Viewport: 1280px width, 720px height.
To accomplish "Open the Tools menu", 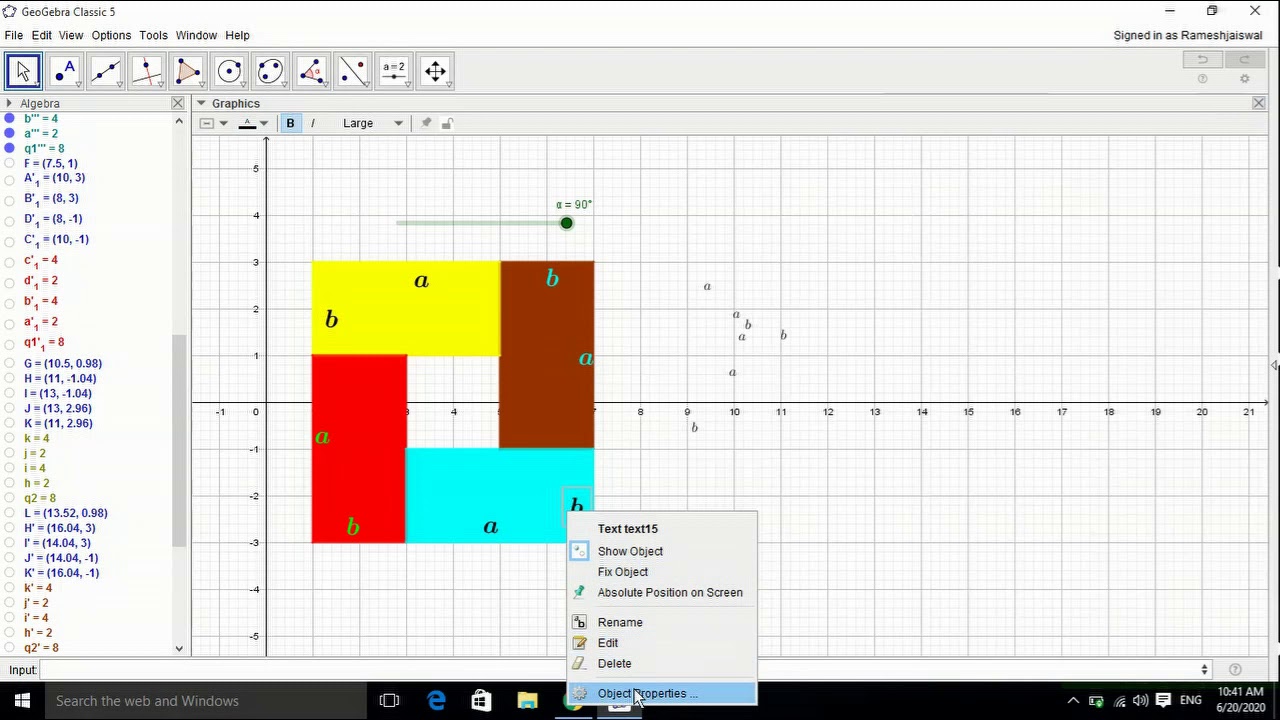I will tap(153, 35).
